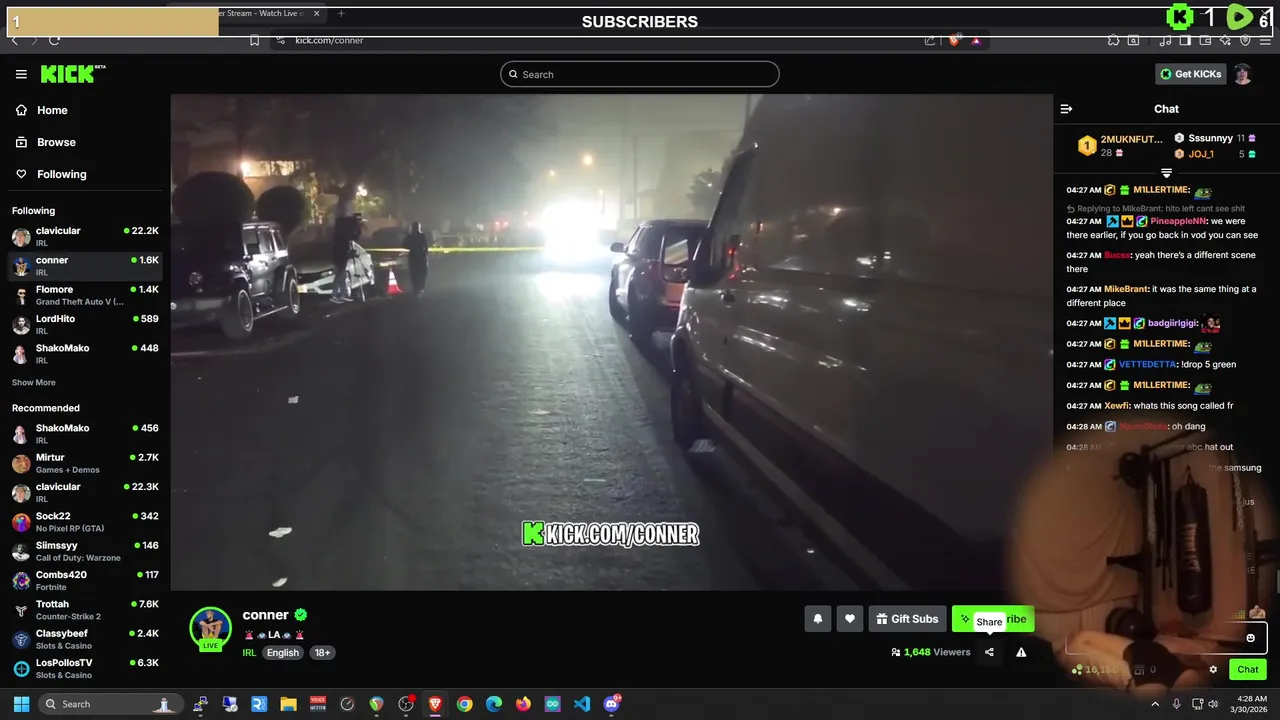Image resolution: width=1280 pixels, height=720 pixels.
Task: Open Trottah Counter-Strike 2 channel
Action: [x=85, y=610]
